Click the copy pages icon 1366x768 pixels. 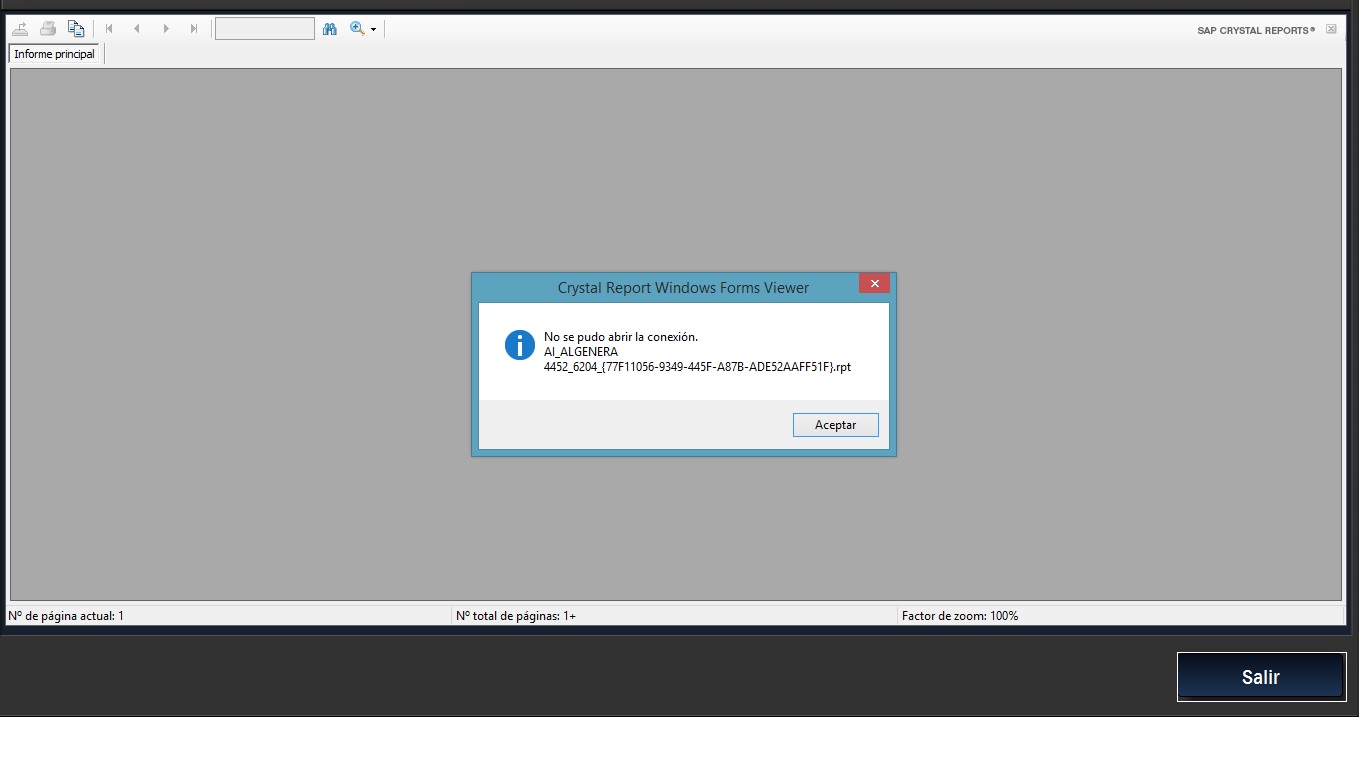tap(76, 29)
